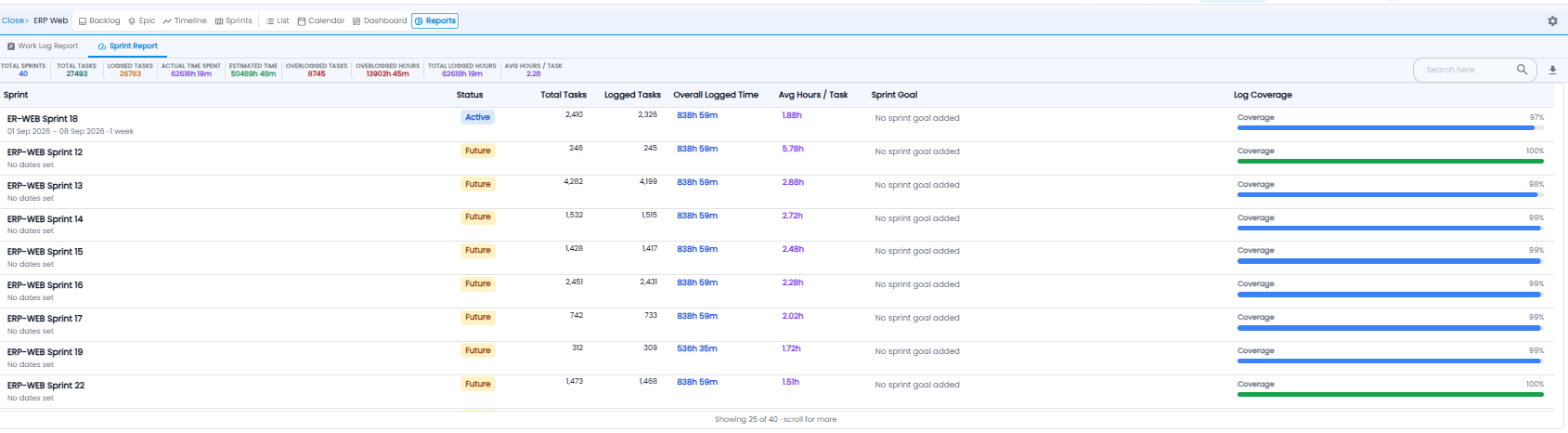Click the Sprint Goal column header

coord(894,95)
